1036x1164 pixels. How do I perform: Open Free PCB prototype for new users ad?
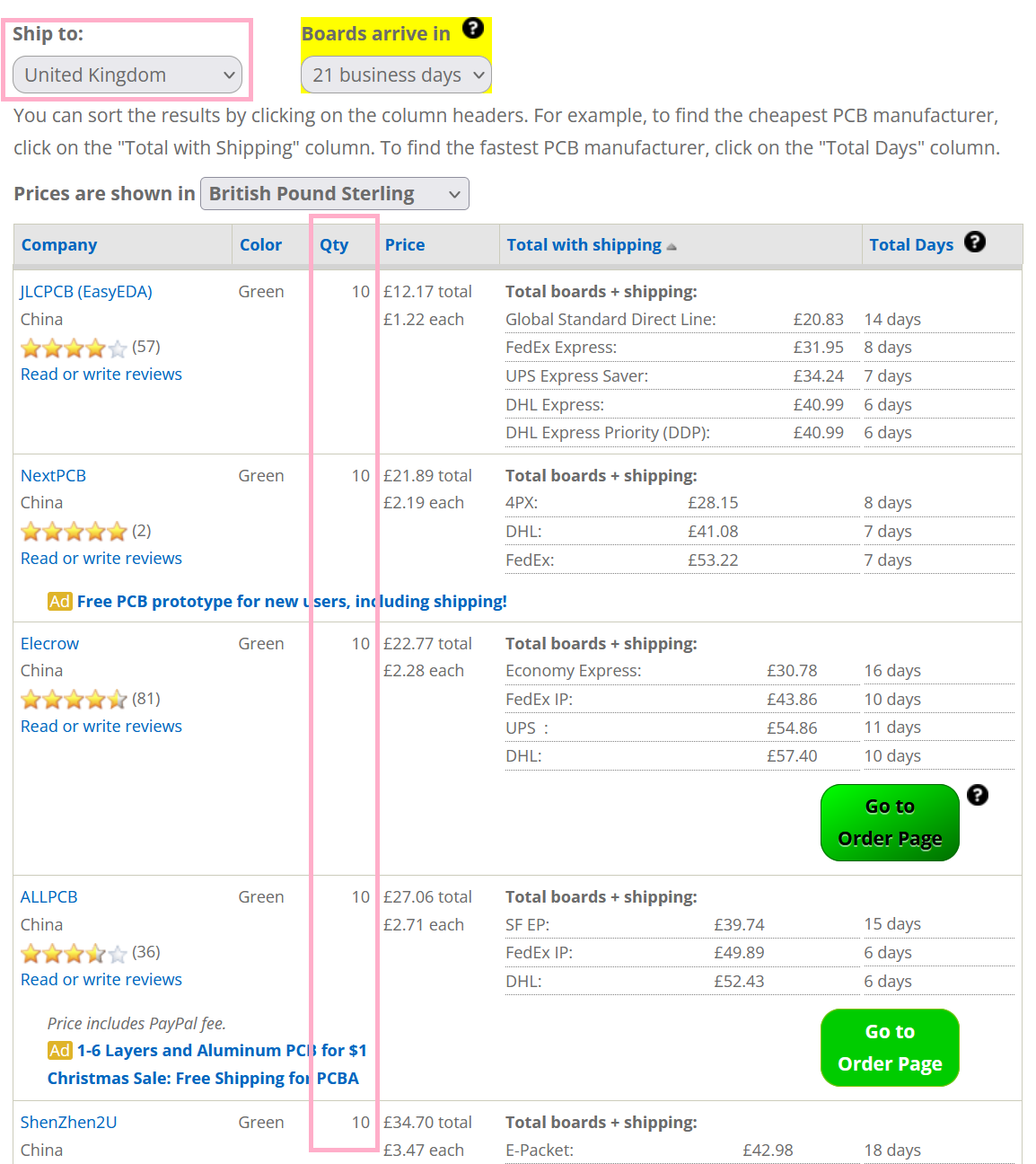click(x=292, y=602)
